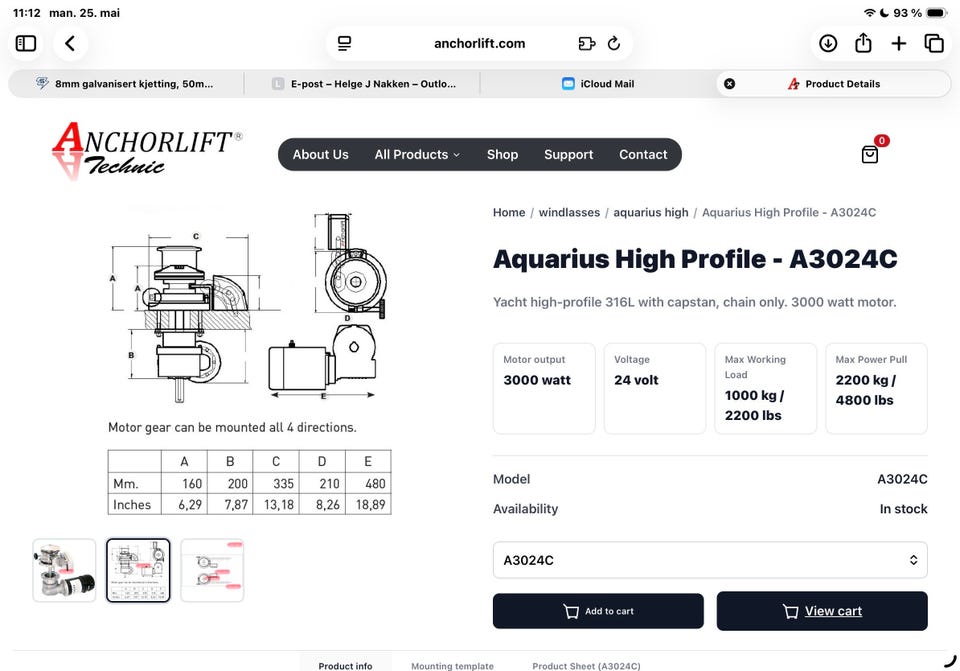Open the share sheet
Screen dimensions: 960x671
(x=863, y=43)
